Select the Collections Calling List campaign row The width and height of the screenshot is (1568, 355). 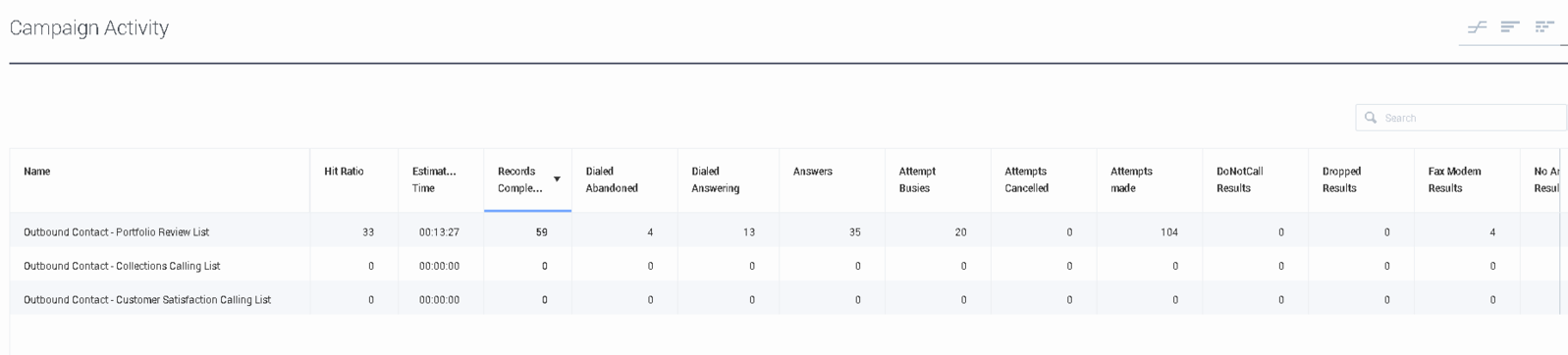tap(784, 266)
